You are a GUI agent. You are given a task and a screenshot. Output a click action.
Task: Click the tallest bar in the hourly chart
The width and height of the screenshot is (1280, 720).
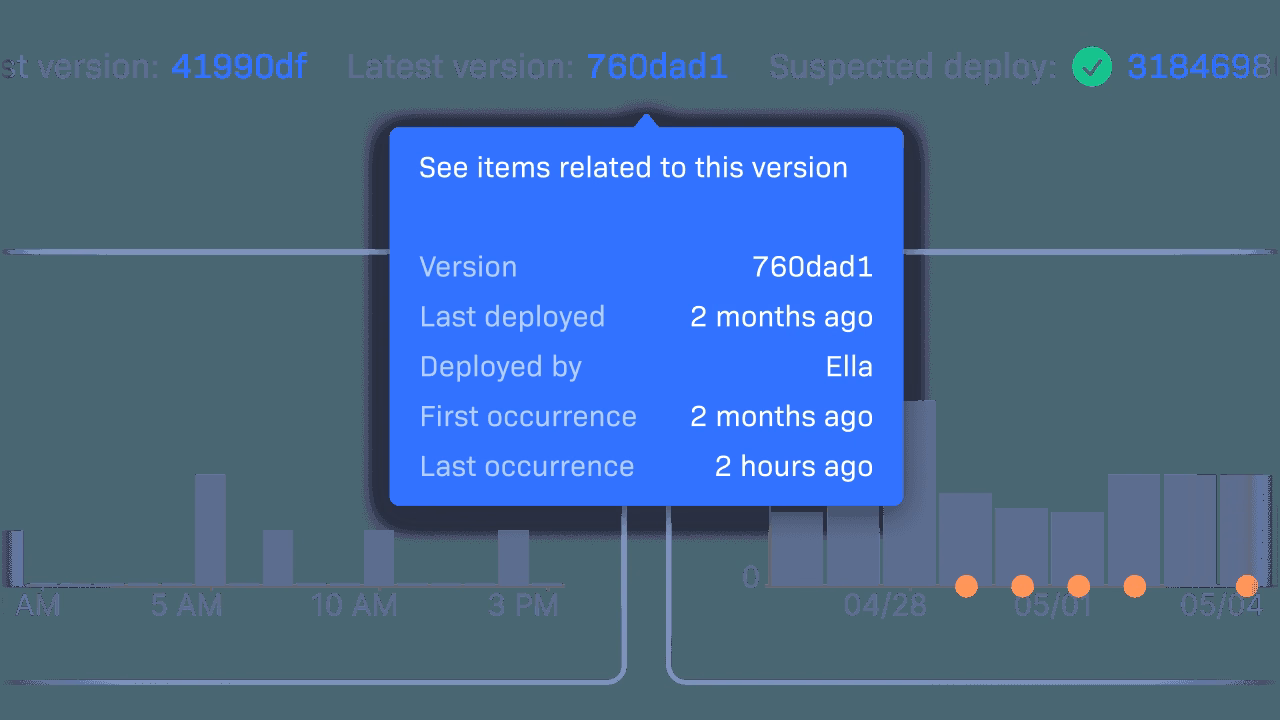click(210, 529)
